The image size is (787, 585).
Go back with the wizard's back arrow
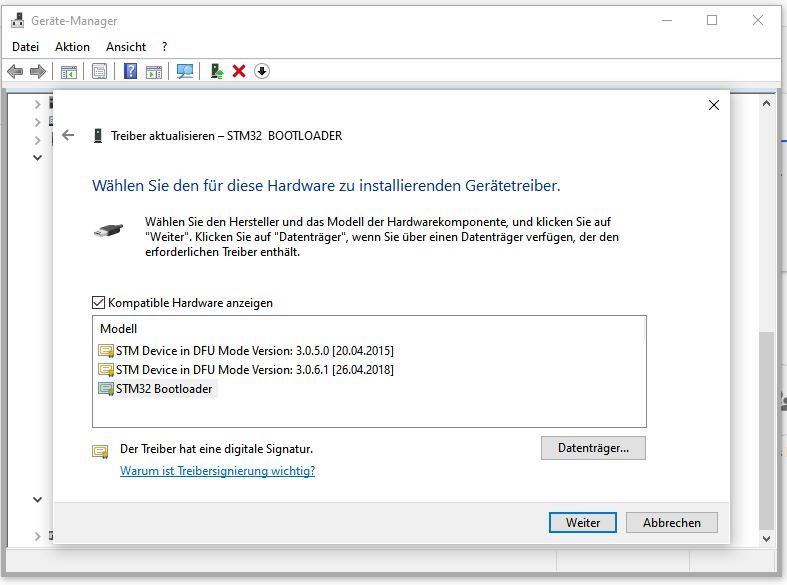pos(68,135)
